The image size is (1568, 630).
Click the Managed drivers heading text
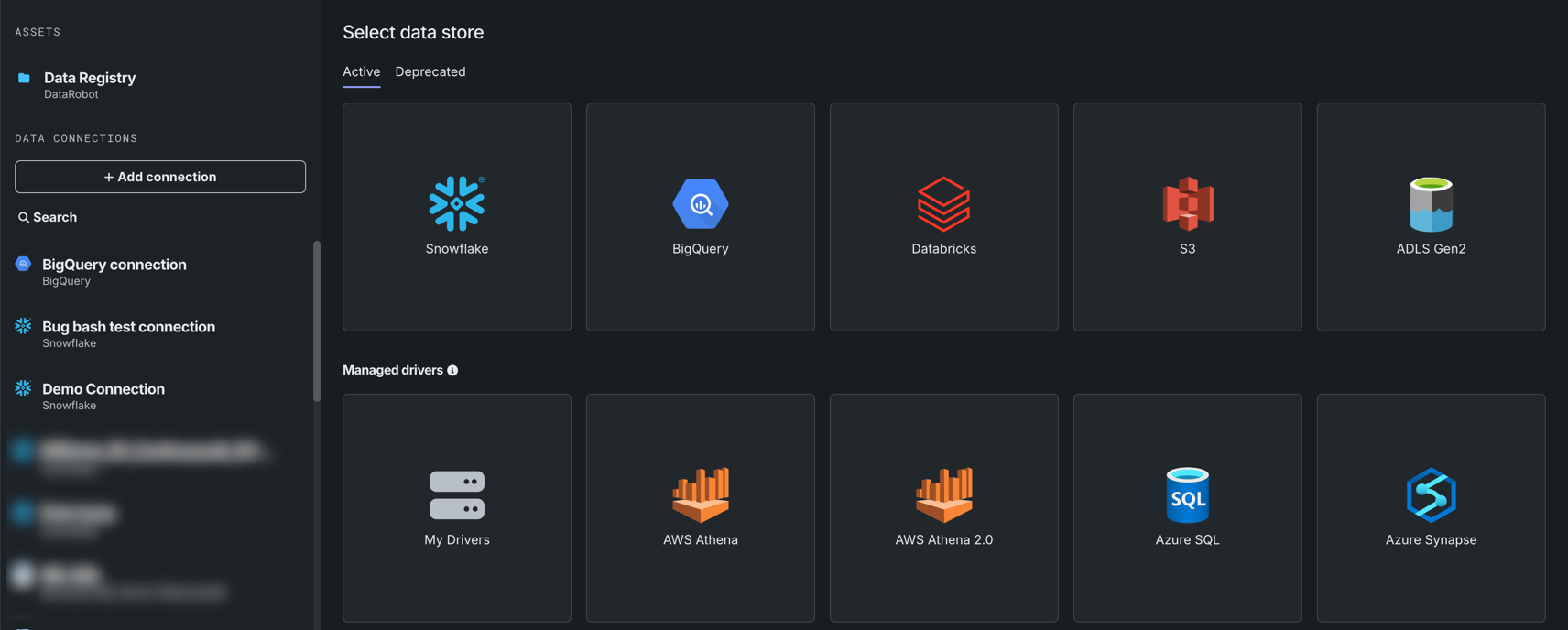(x=392, y=370)
